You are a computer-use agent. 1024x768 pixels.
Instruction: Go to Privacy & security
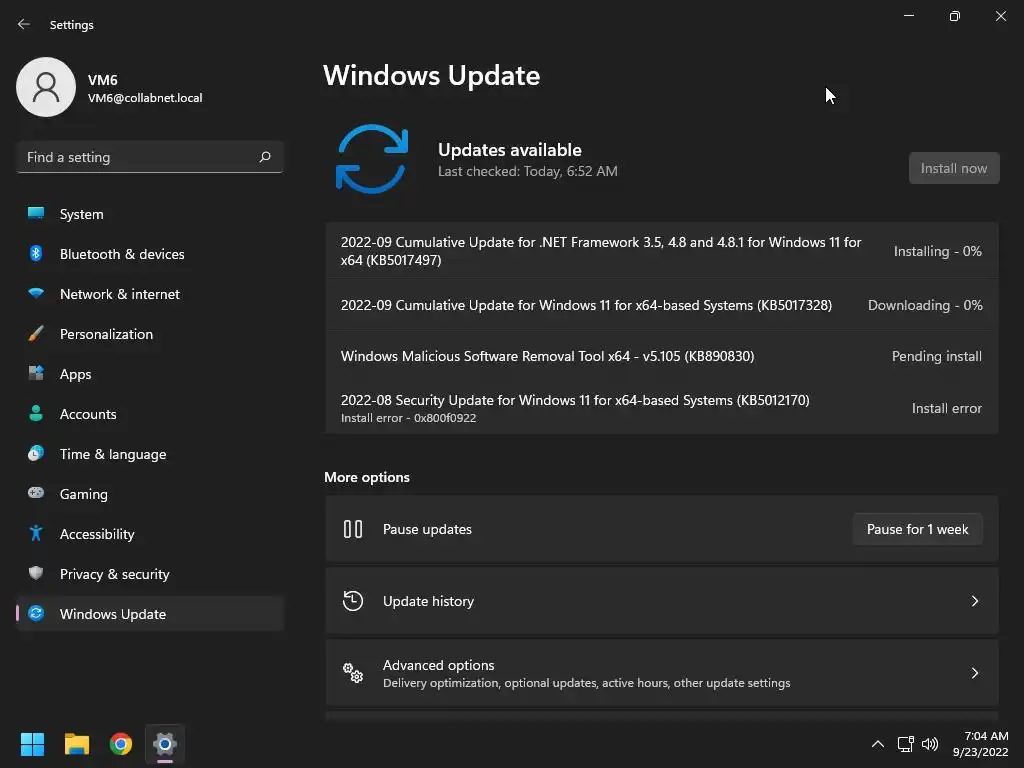[150, 573]
